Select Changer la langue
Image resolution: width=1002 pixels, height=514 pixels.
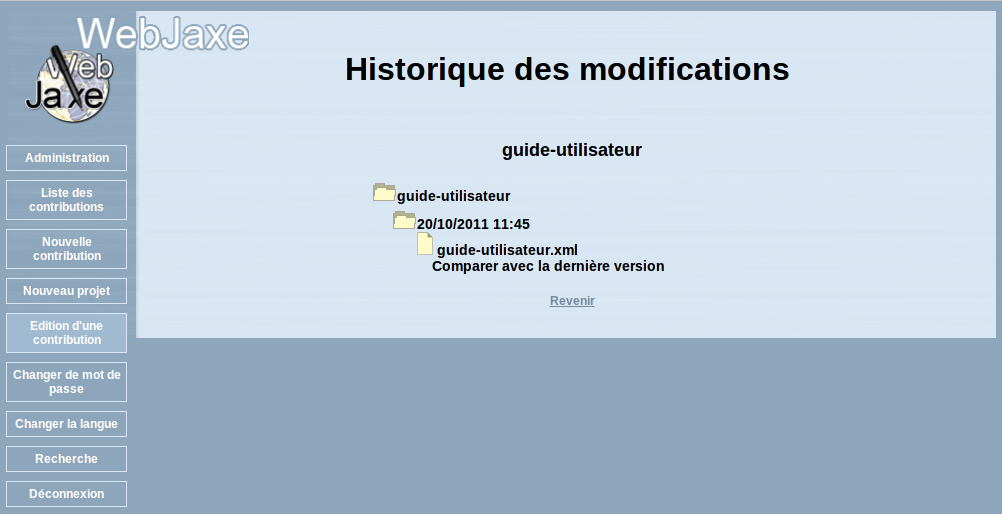point(67,424)
